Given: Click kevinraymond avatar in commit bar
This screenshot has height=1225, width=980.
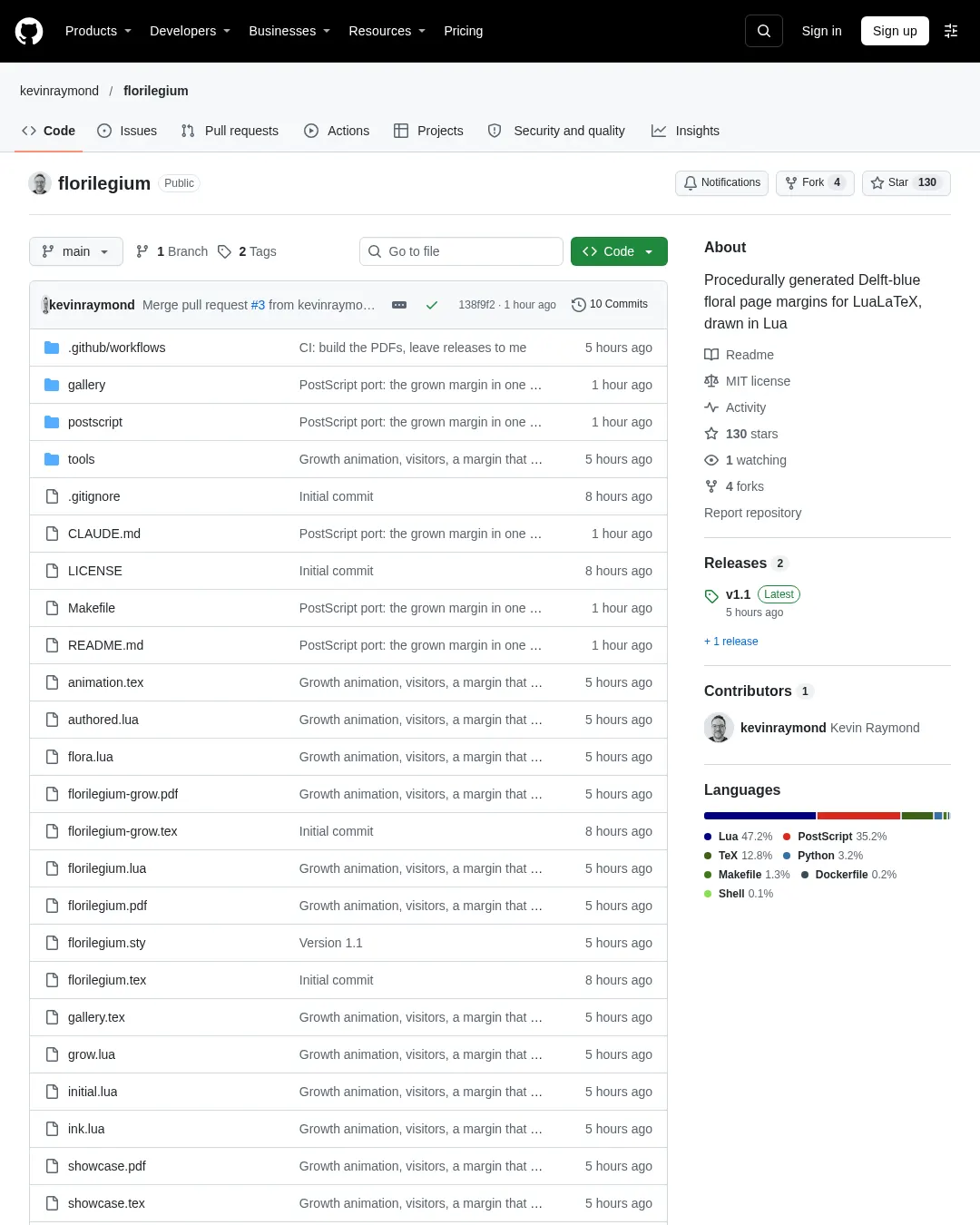Looking at the screenshot, I should tap(45, 305).
